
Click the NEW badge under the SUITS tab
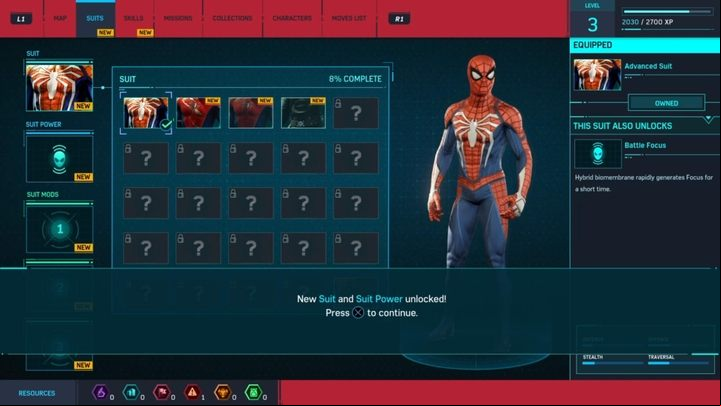click(105, 33)
